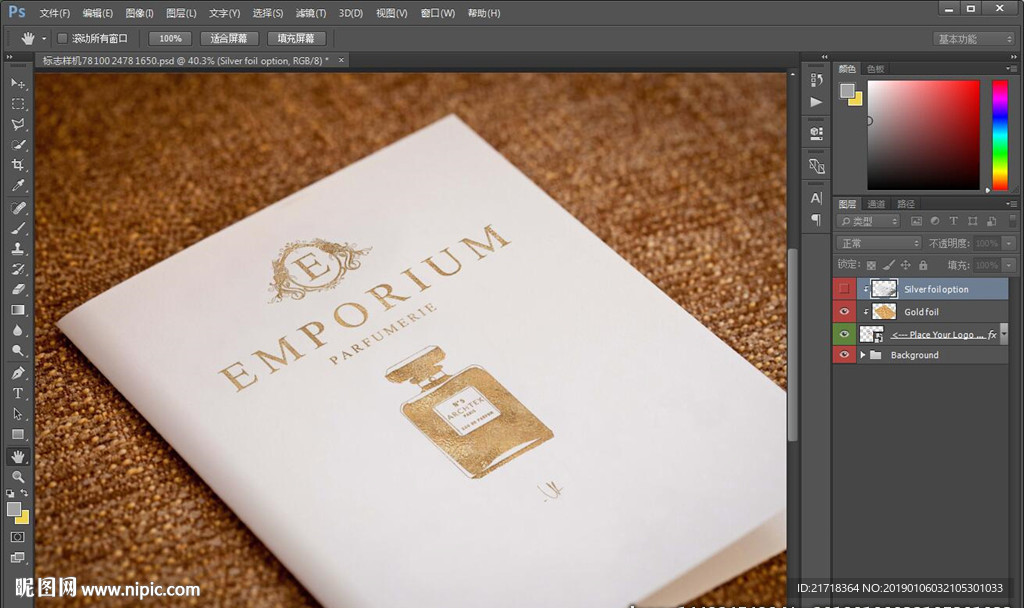
Task: Open the 填充 fill dropdown arrow
Action: (x=1009, y=265)
